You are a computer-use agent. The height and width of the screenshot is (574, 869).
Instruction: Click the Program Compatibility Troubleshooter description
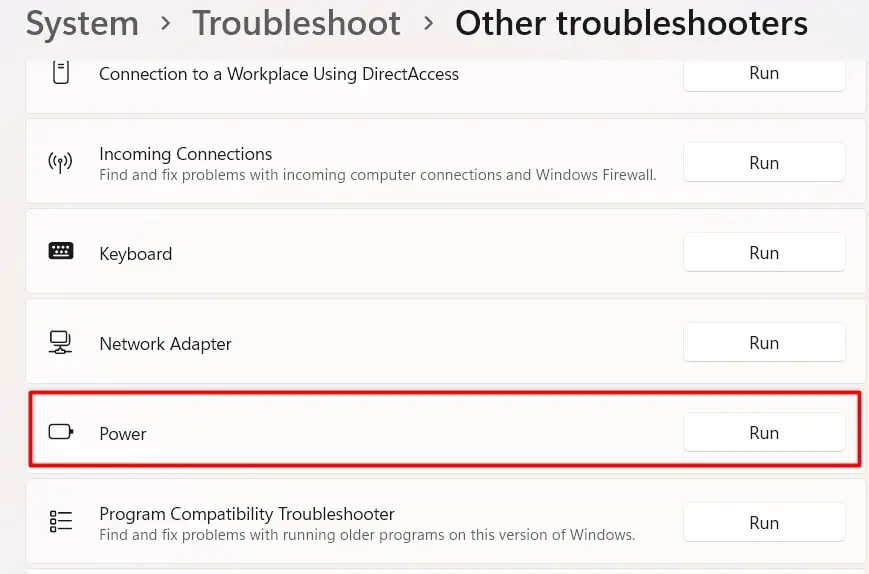(x=367, y=535)
